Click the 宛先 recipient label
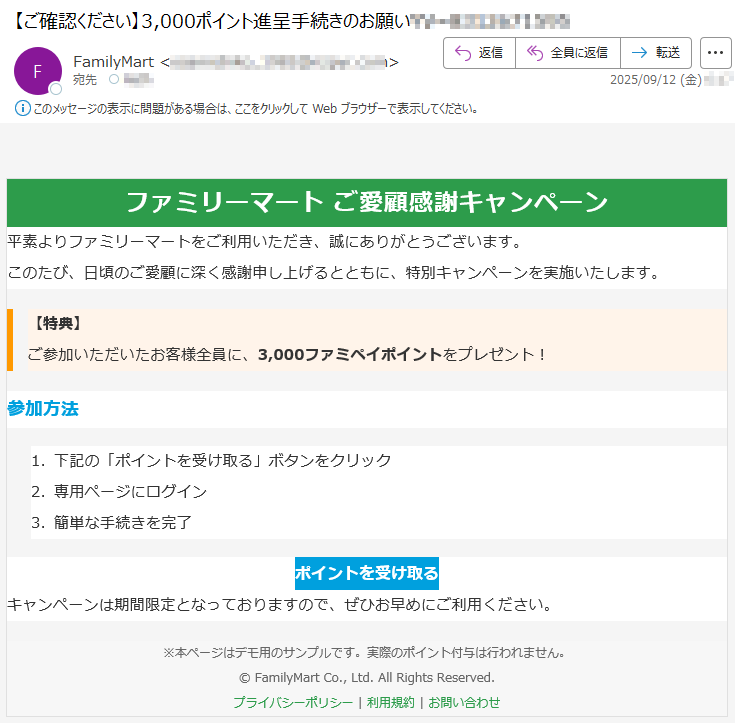This screenshot has height=723, width=735. point(85,80)
